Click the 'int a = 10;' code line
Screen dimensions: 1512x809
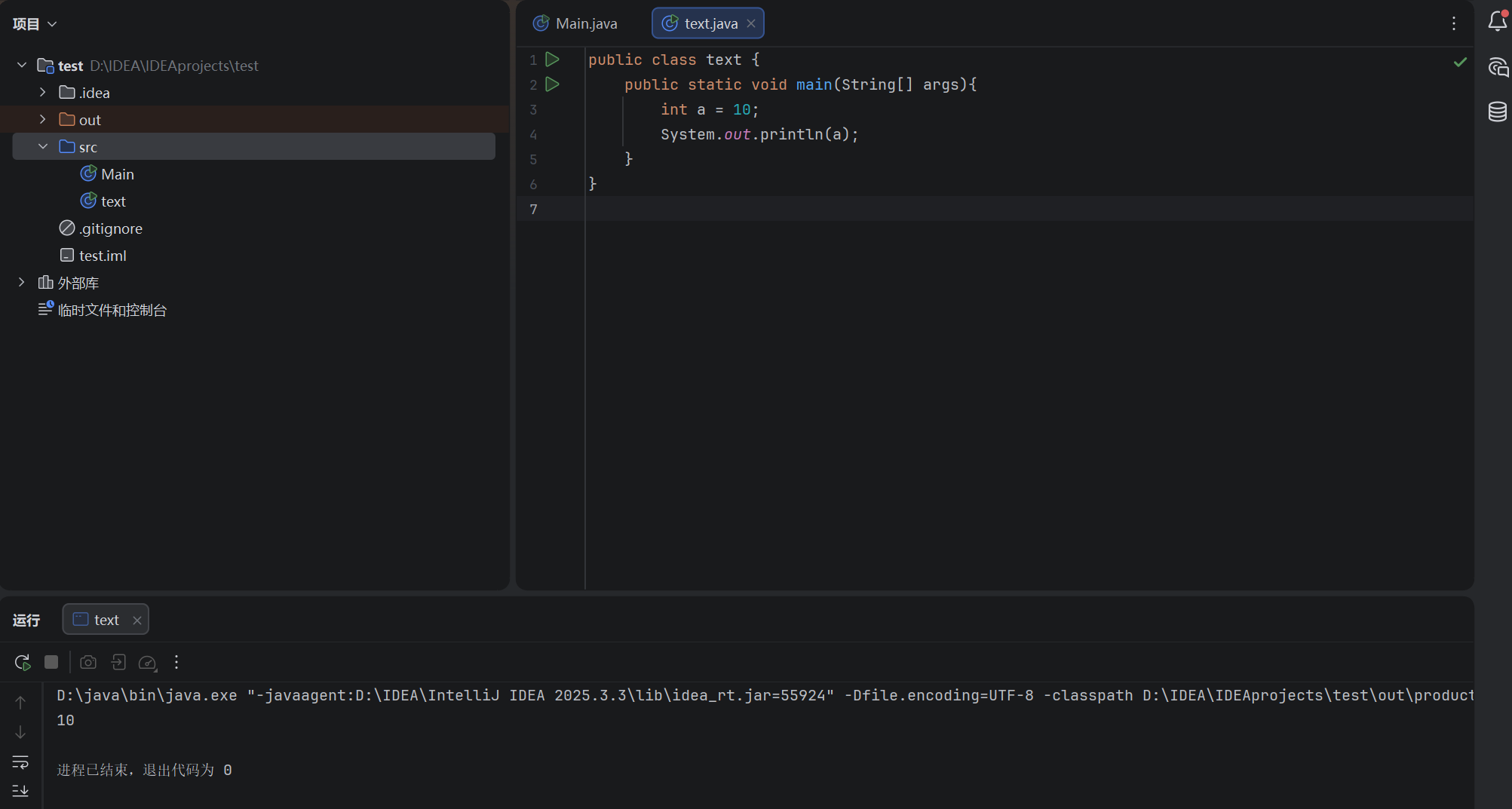coord(710,110)
